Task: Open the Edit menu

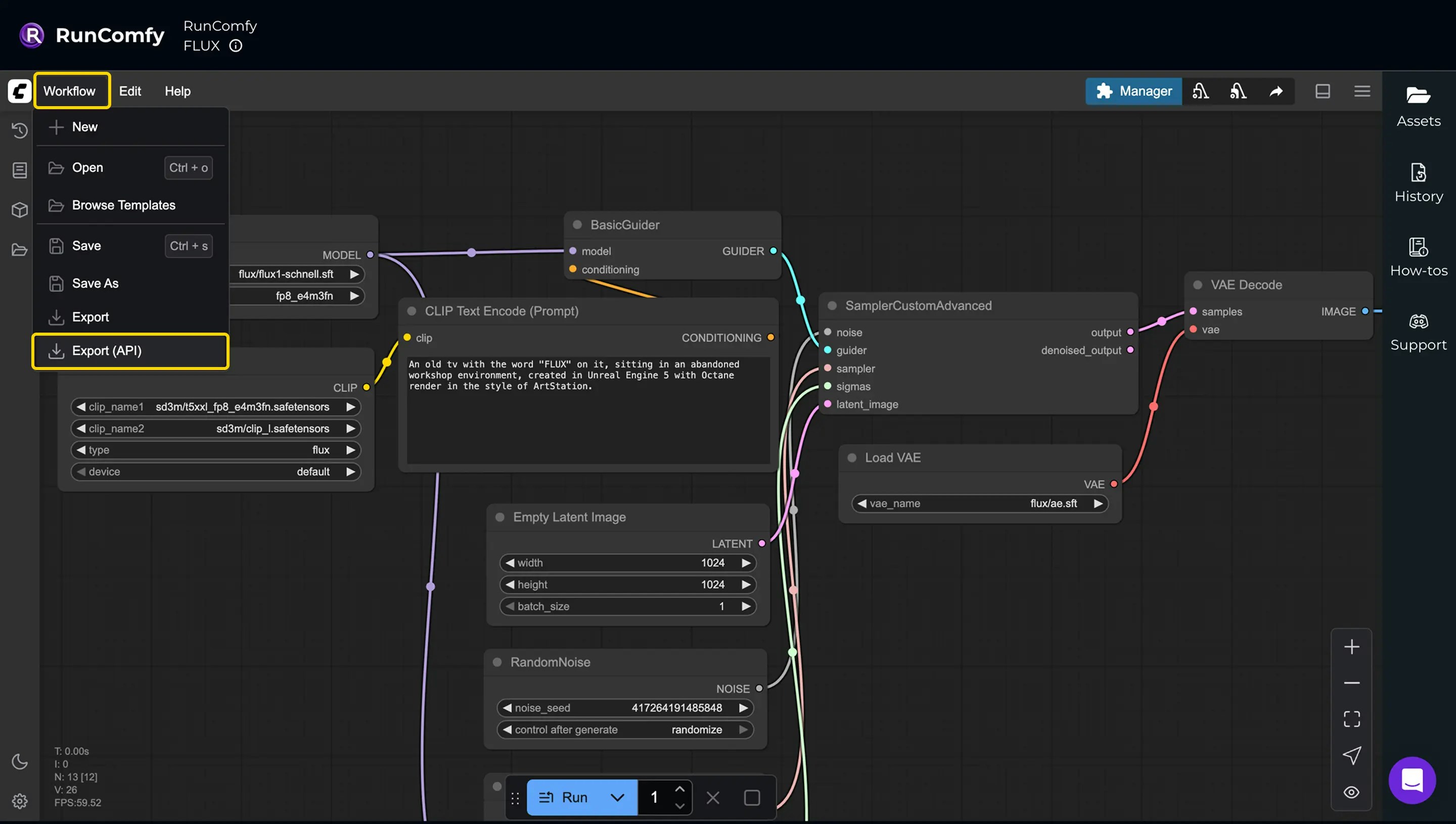Action: coord(129,91)
